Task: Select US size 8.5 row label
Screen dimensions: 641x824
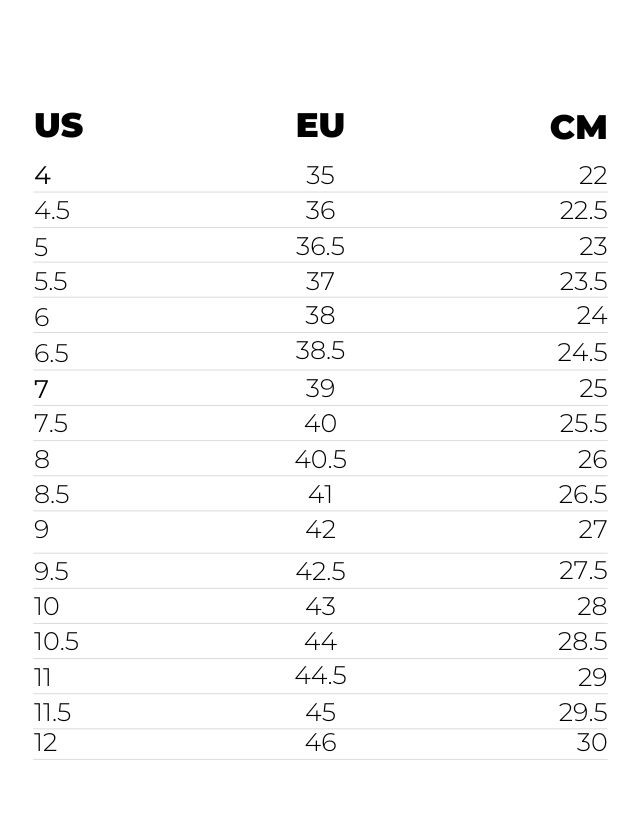Action: (x=51, y=494)
